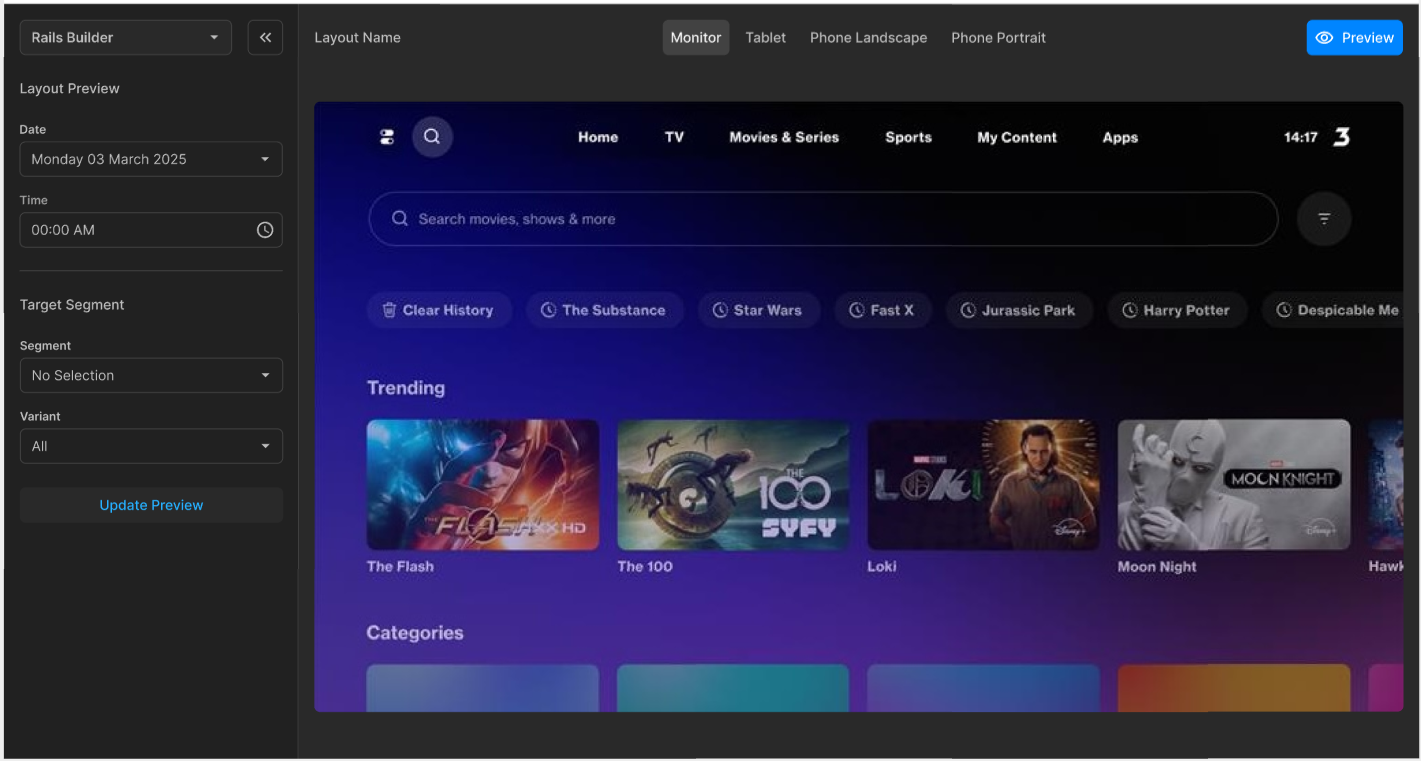1421x761 pixels.
Task: Click the Search movies, shows & more field
Action: click(823, 219)
